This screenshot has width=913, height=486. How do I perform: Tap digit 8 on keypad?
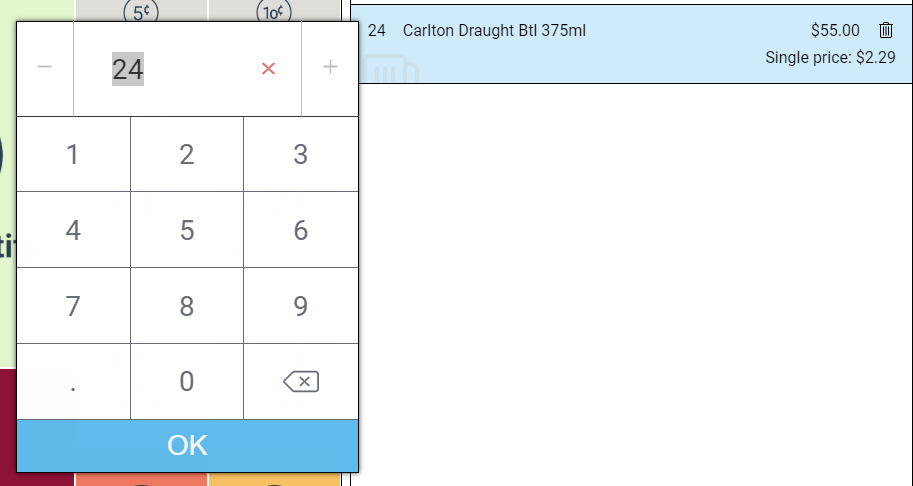point(187,306)
